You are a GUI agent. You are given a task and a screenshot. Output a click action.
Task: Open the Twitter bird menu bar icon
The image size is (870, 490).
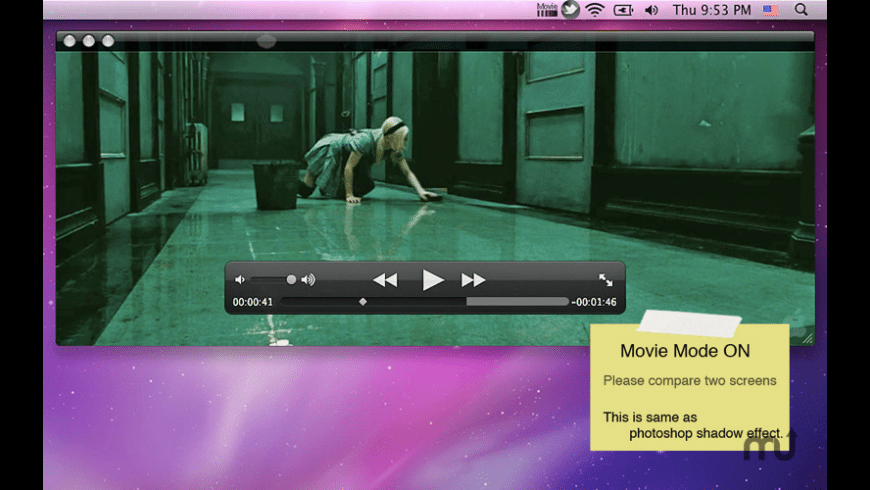coord(570,9)
